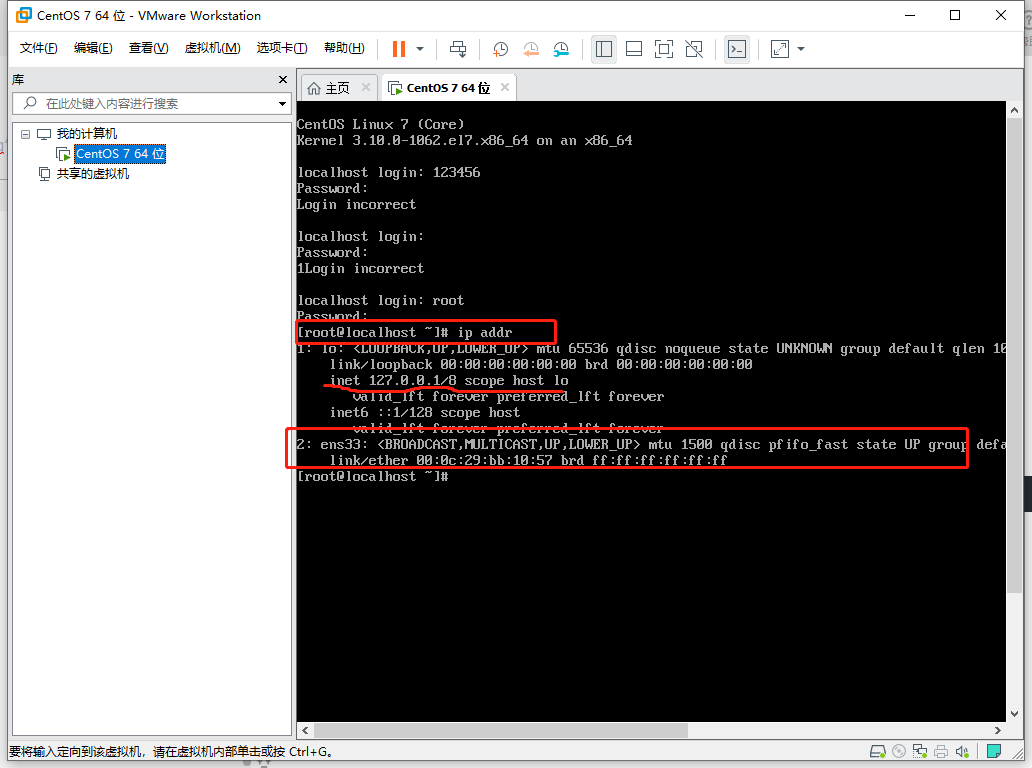The width and height of the screenshot is (1032, 768).
Task: Maximize the VMware Workstation window
Action: (x=955, y=15)
